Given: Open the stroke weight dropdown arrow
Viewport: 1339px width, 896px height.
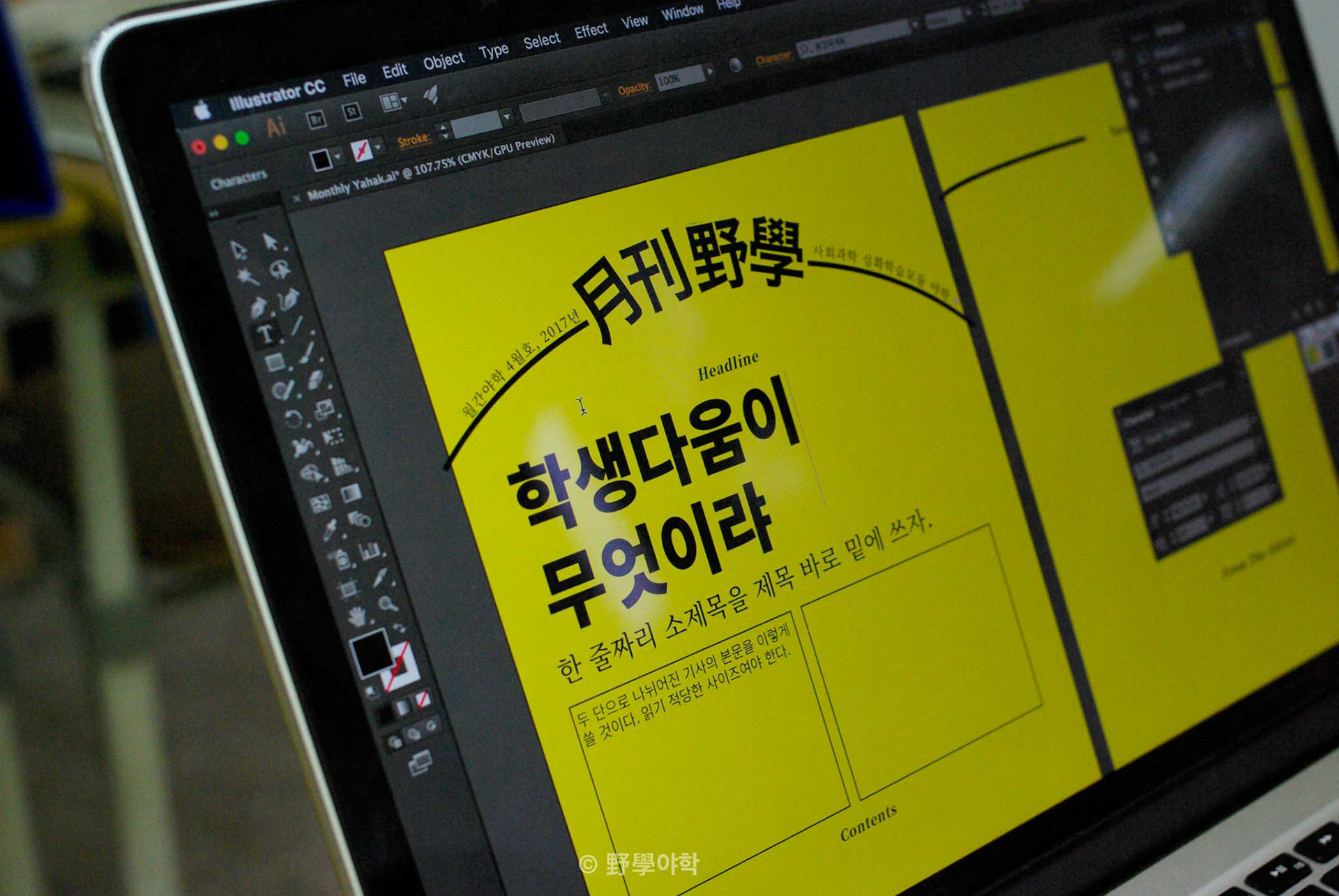Looking at the screenshot, I should pyautogui.click(x=507, y=116).
